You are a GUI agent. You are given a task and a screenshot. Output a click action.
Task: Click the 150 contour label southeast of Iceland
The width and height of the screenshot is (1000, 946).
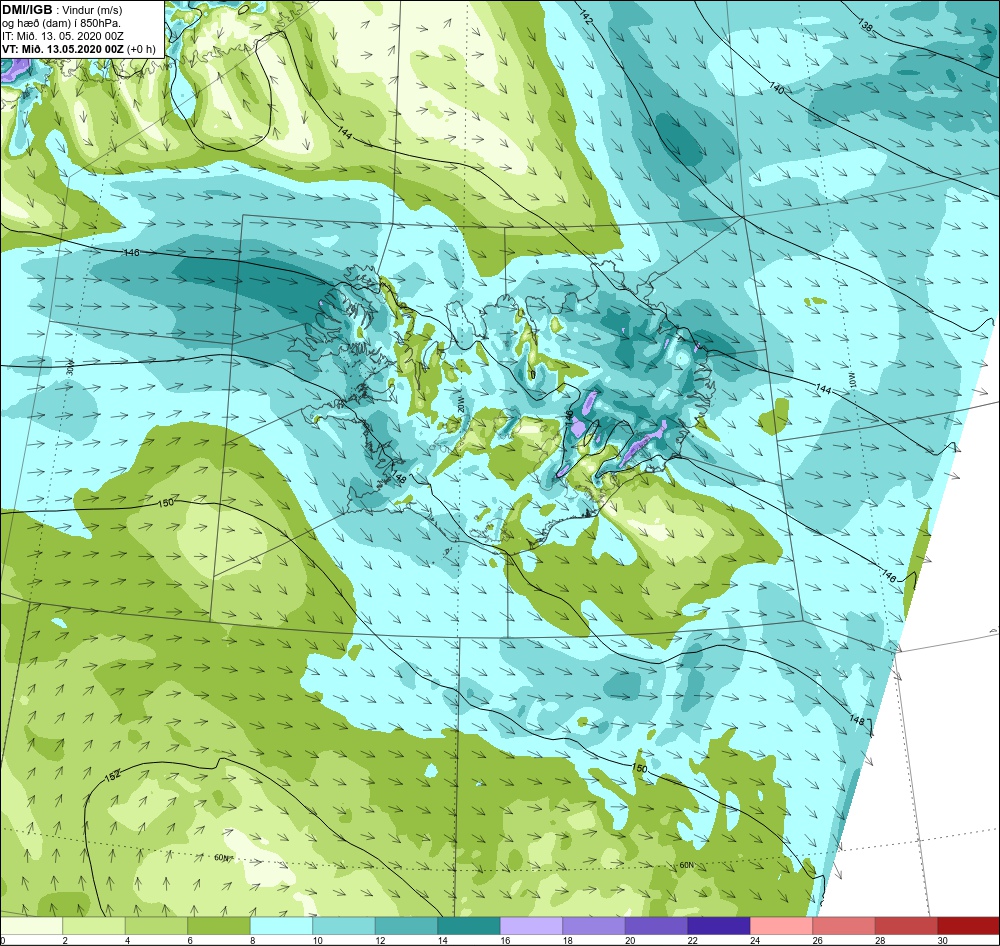pos(640,769)
